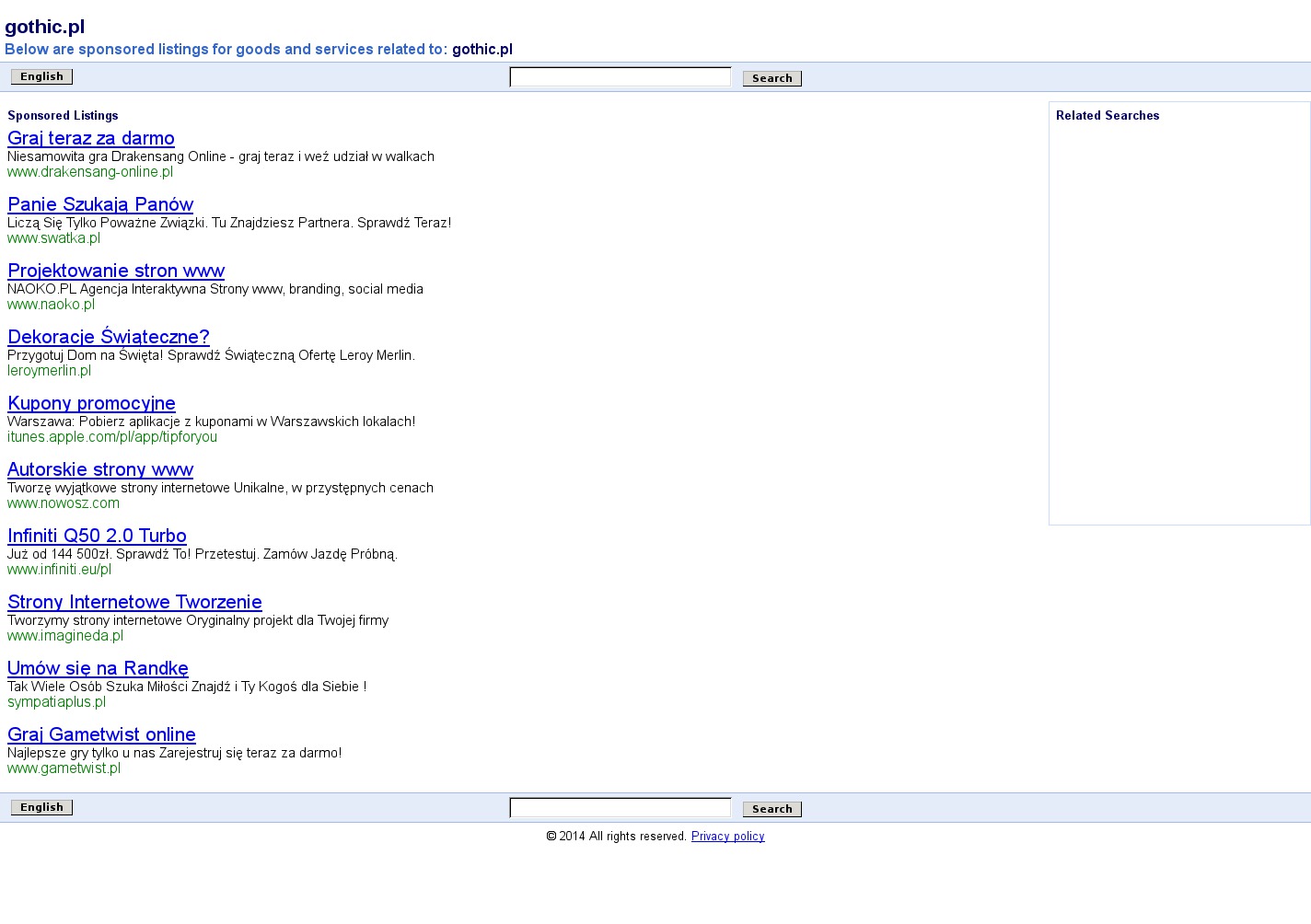This screenshot has width=1311, height=924.
Task: Visit the 'Dekoracje Świąteczne?' listing
Action: (109, 338)
